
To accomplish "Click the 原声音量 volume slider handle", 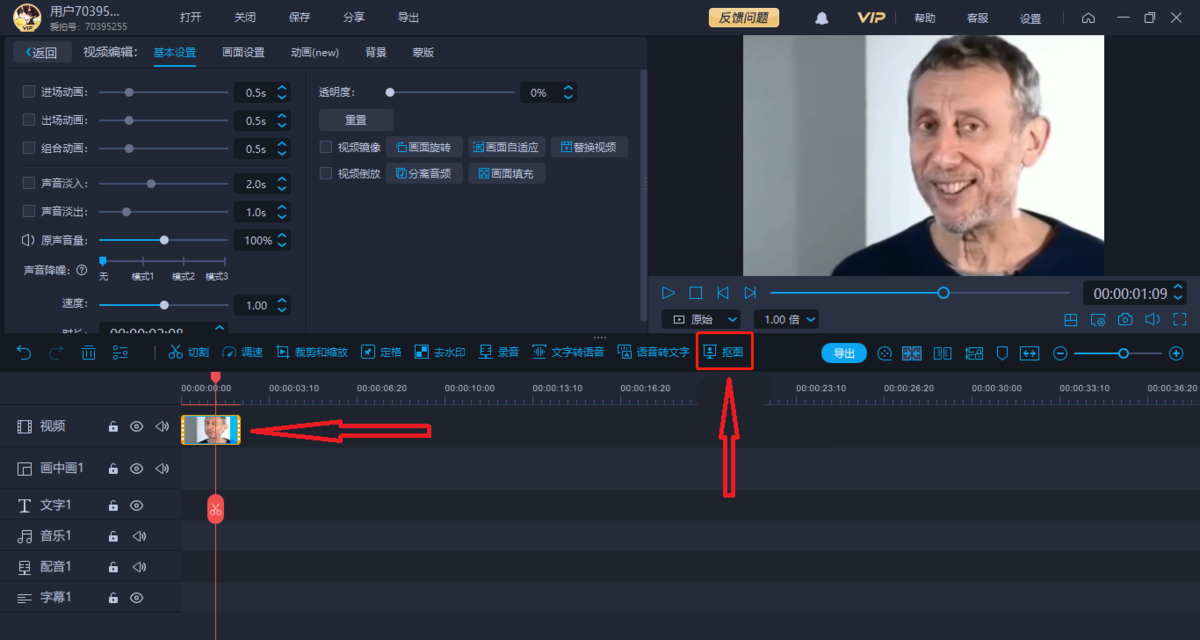I will (164, 240).
